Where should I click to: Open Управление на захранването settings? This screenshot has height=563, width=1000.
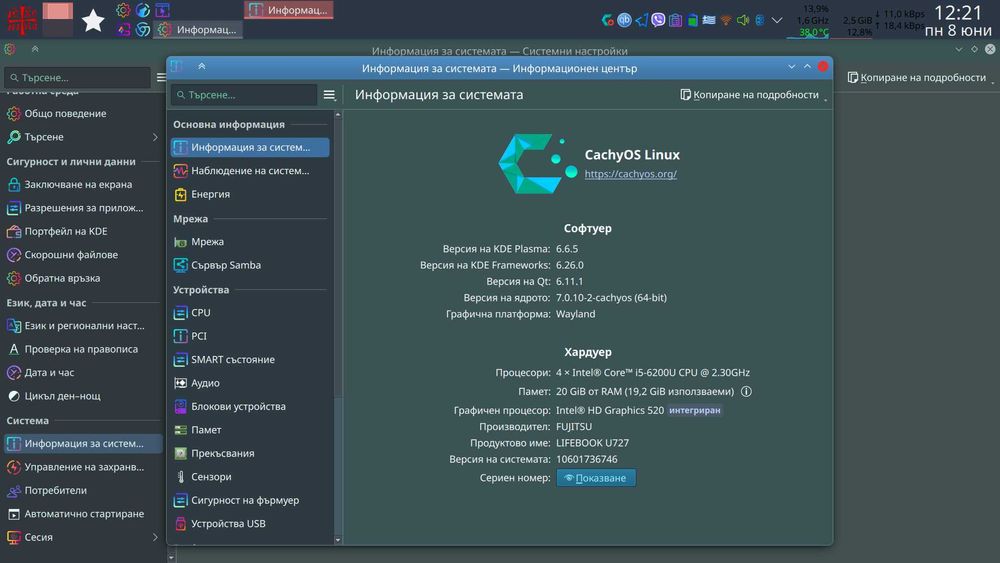coord(83,467)
